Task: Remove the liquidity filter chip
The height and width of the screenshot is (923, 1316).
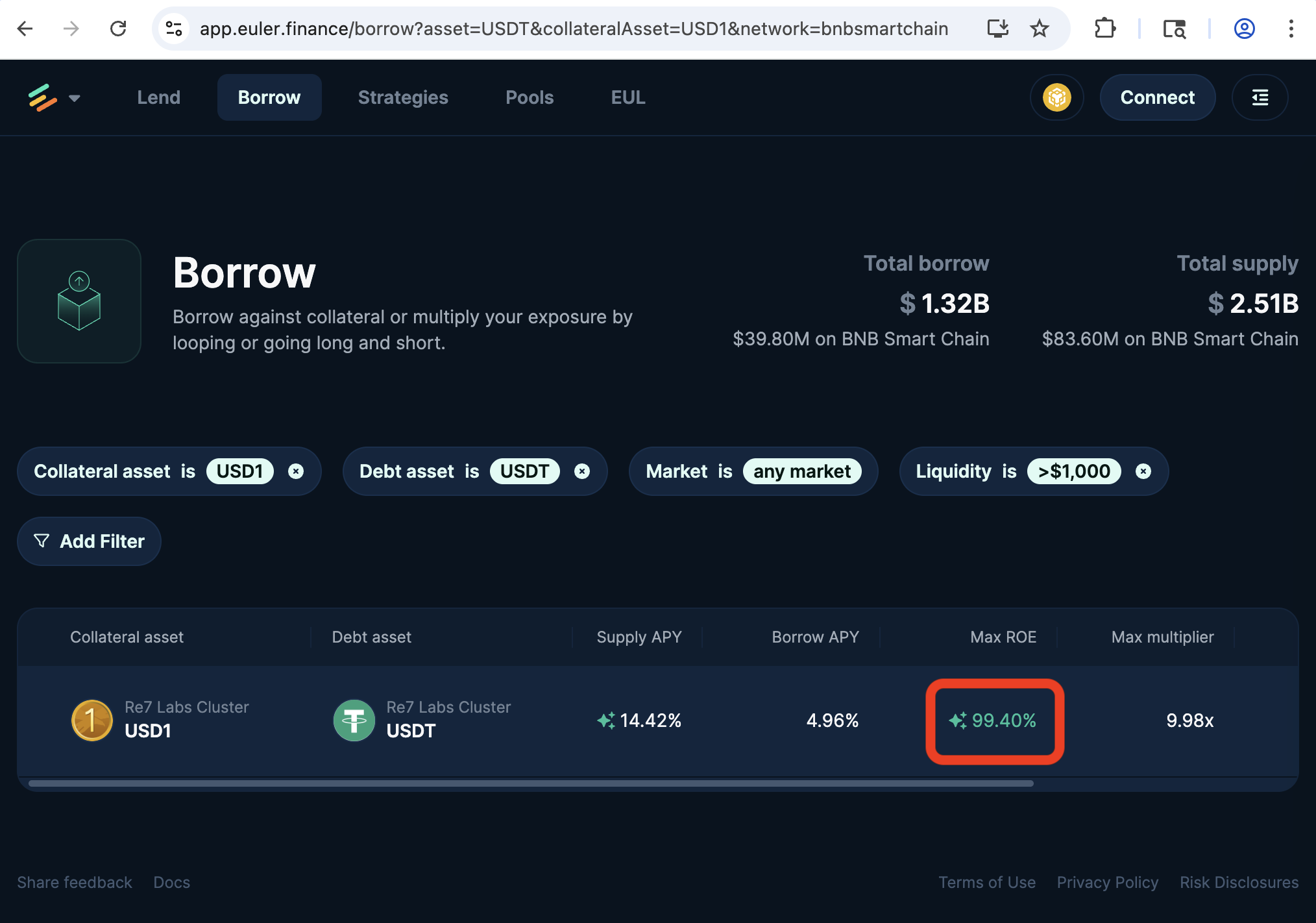Action: [x=1143, y=471]
